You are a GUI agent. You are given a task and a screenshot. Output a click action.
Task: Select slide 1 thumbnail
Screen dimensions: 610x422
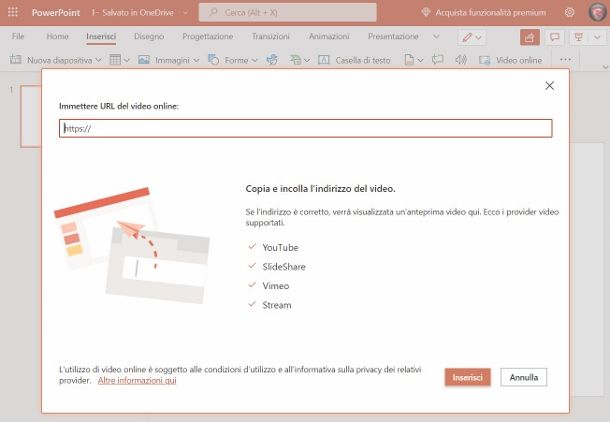[31, 116]
